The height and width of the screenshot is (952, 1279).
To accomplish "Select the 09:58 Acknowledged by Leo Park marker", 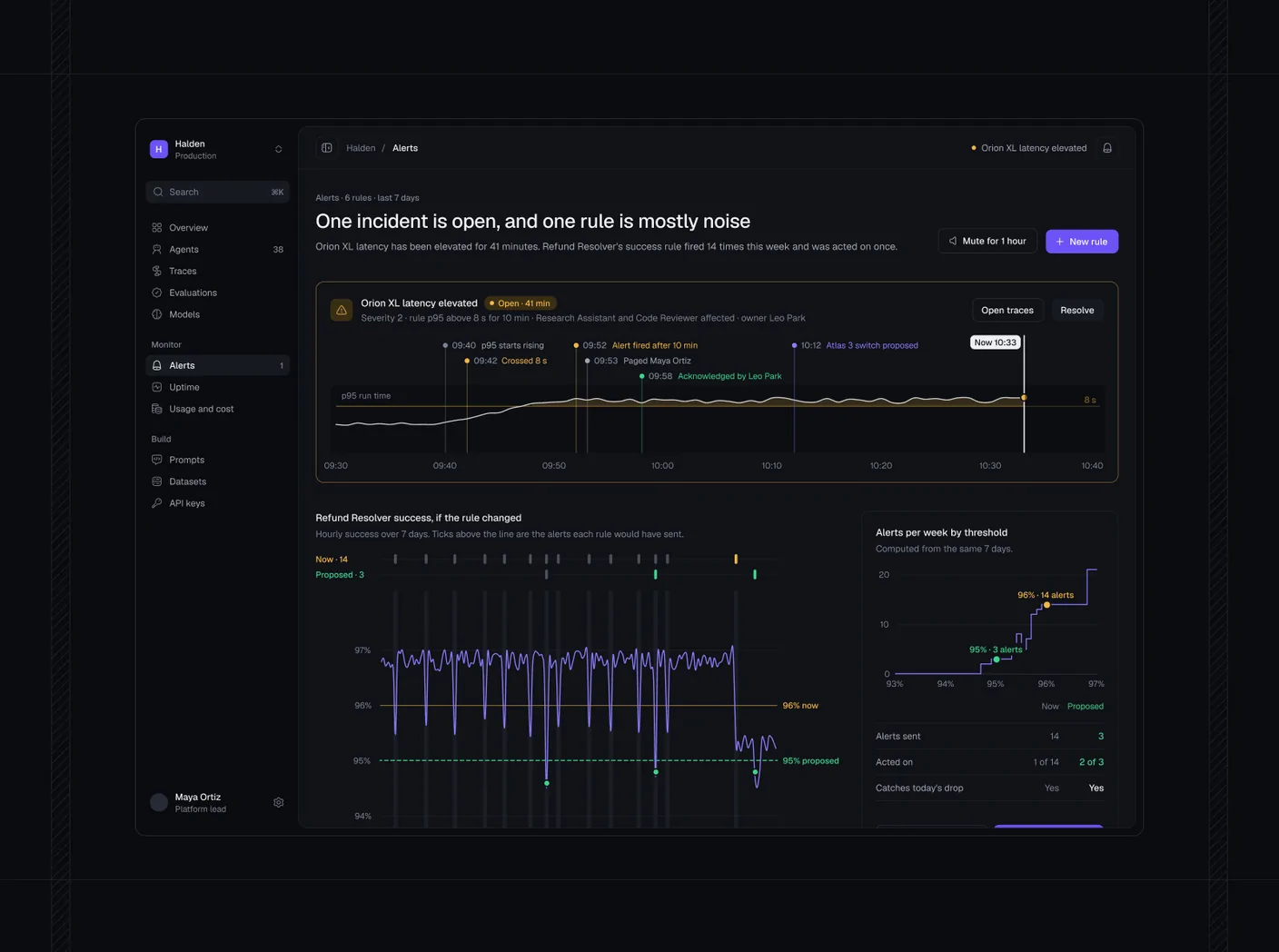I will click(710, 377).
